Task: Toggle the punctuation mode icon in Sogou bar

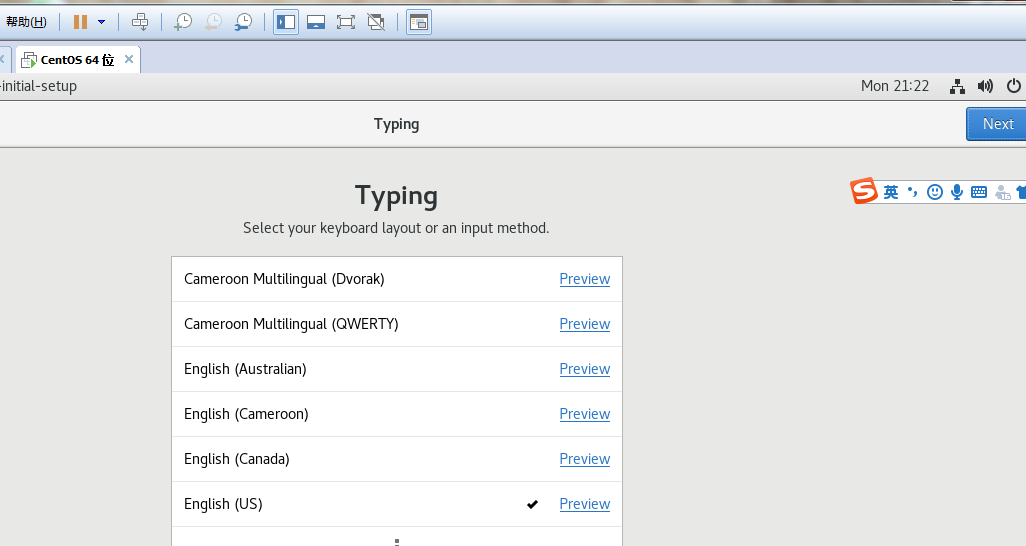Action: pos(913,192)
